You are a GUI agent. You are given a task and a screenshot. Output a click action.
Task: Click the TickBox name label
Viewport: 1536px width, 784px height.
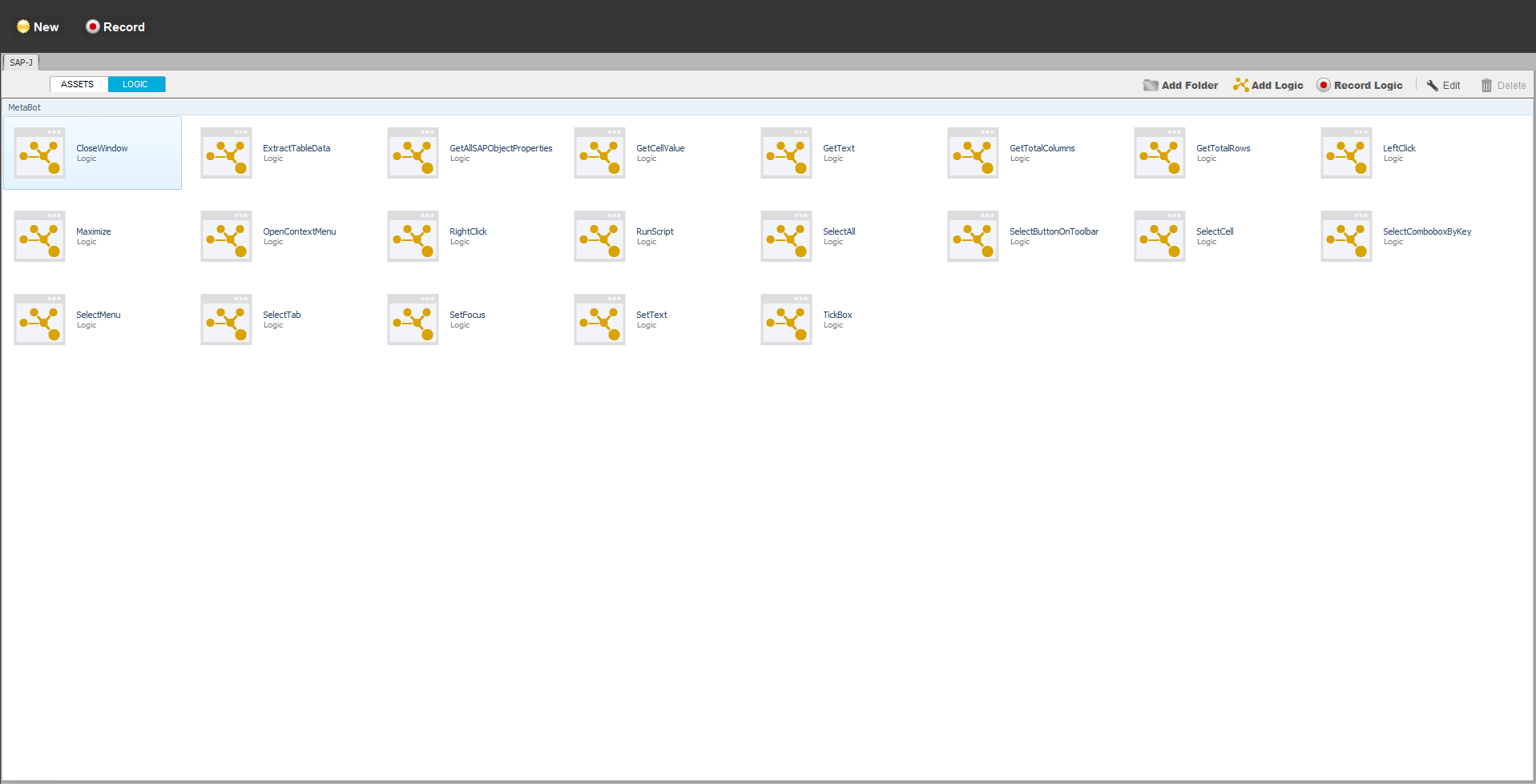point(837,315)
